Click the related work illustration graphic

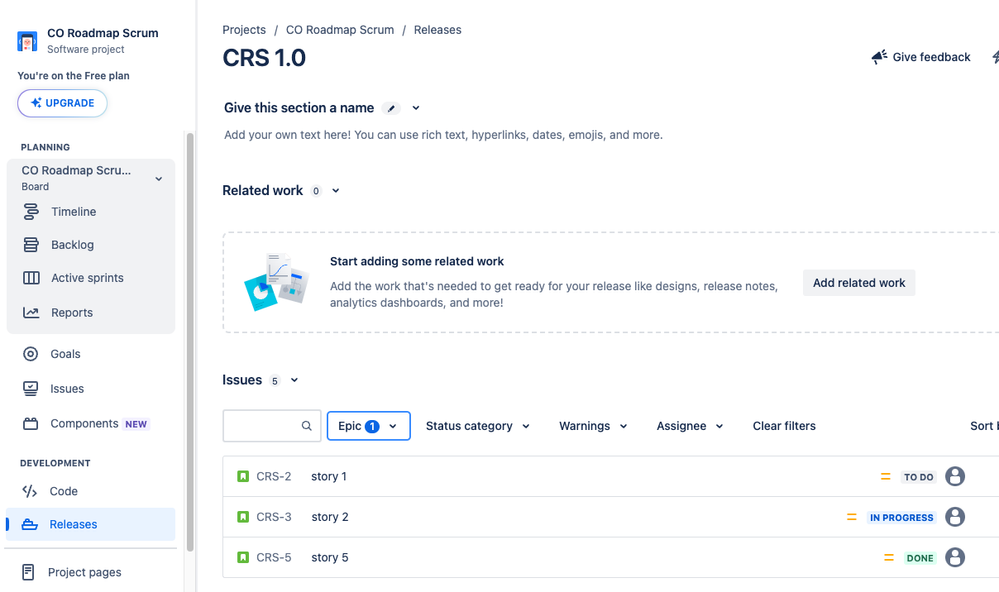click(x=277, y=282)
